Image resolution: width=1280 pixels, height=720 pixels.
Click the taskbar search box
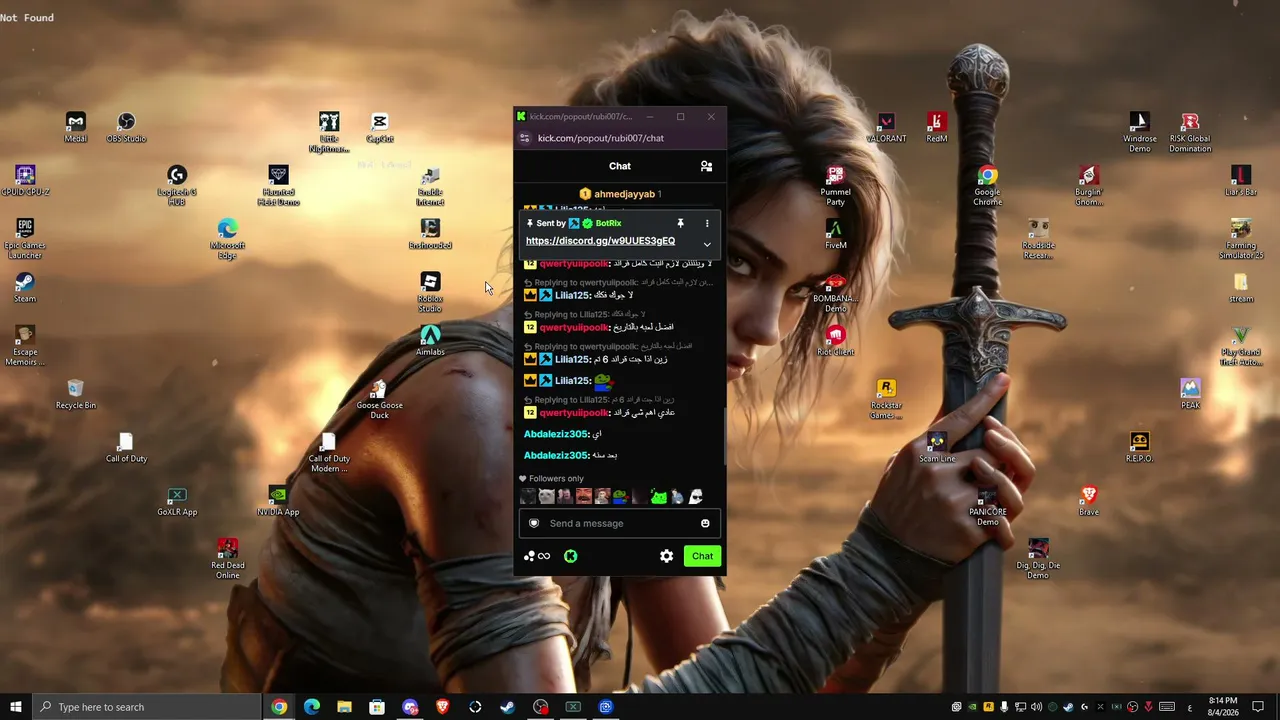[x=146, y=707]
